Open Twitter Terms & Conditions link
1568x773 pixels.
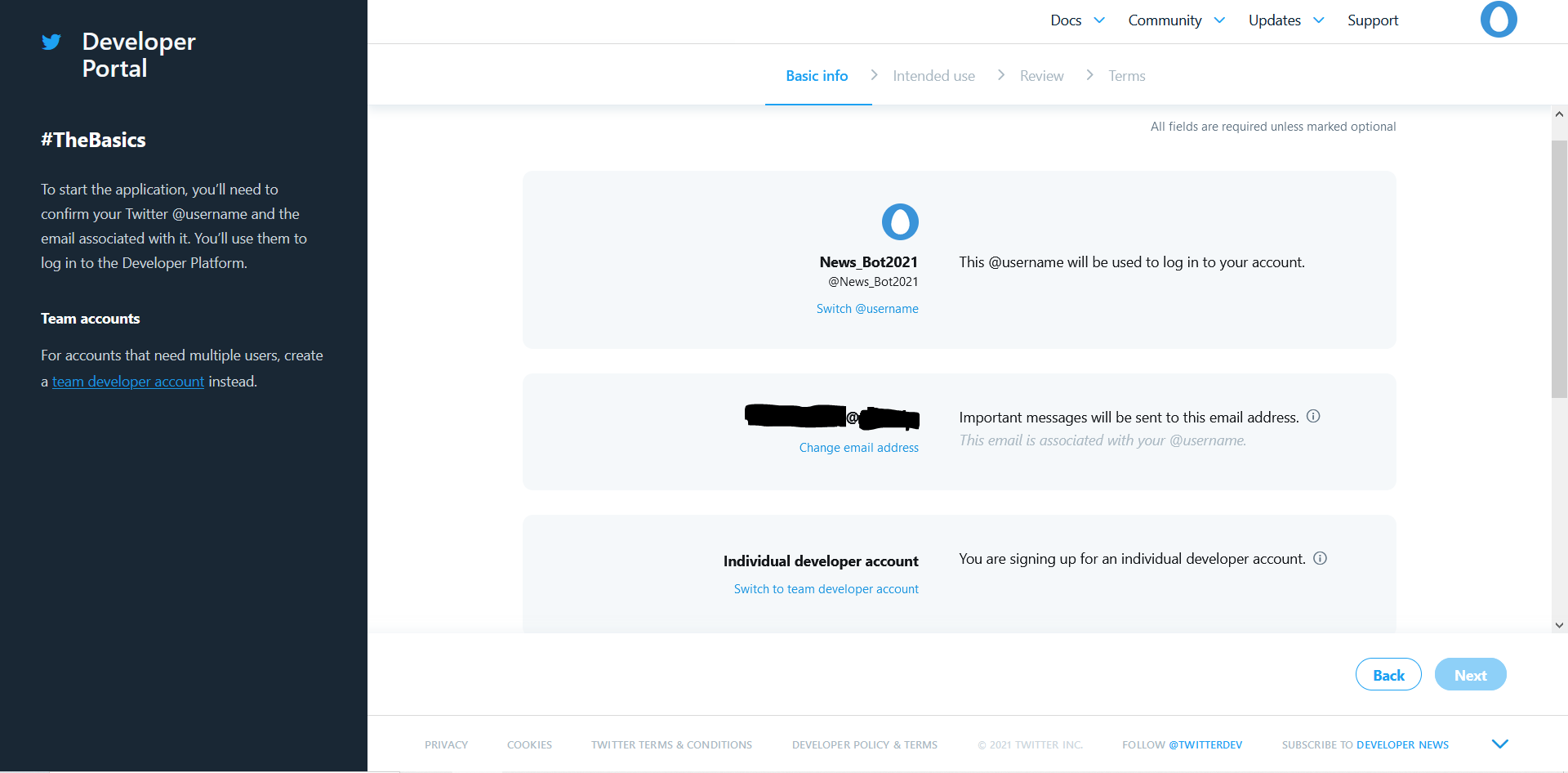[671, 745]
